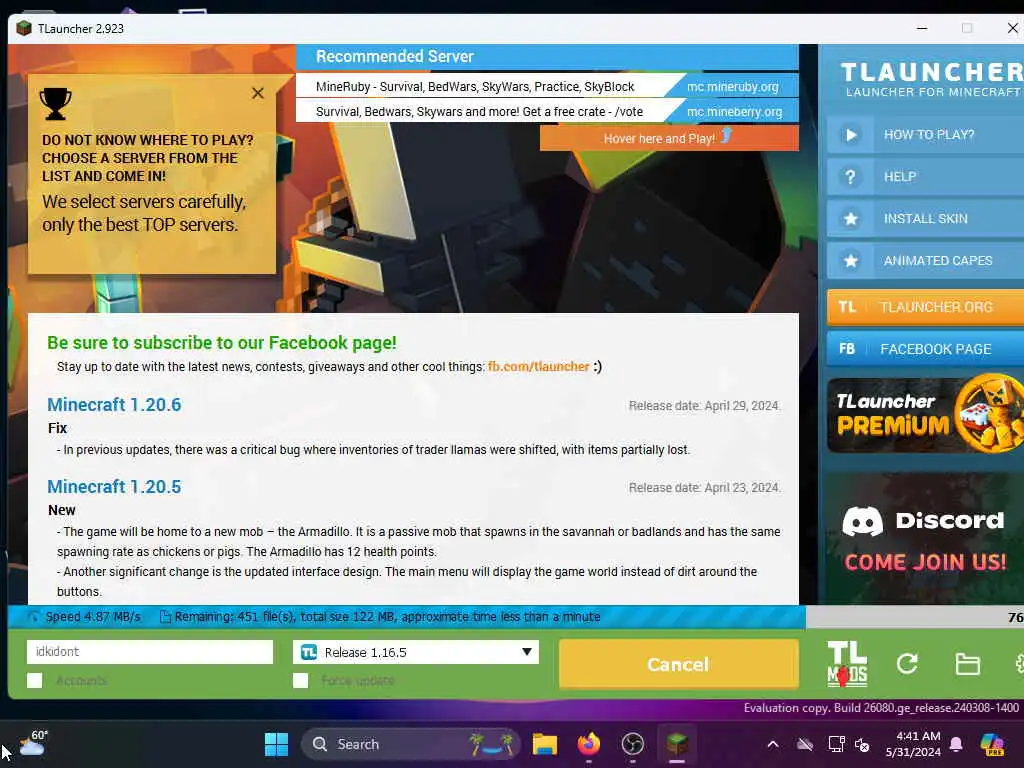
Task: Toggle the Accounts checkbox
Action: pyautogui.click(x=35, y=680)
